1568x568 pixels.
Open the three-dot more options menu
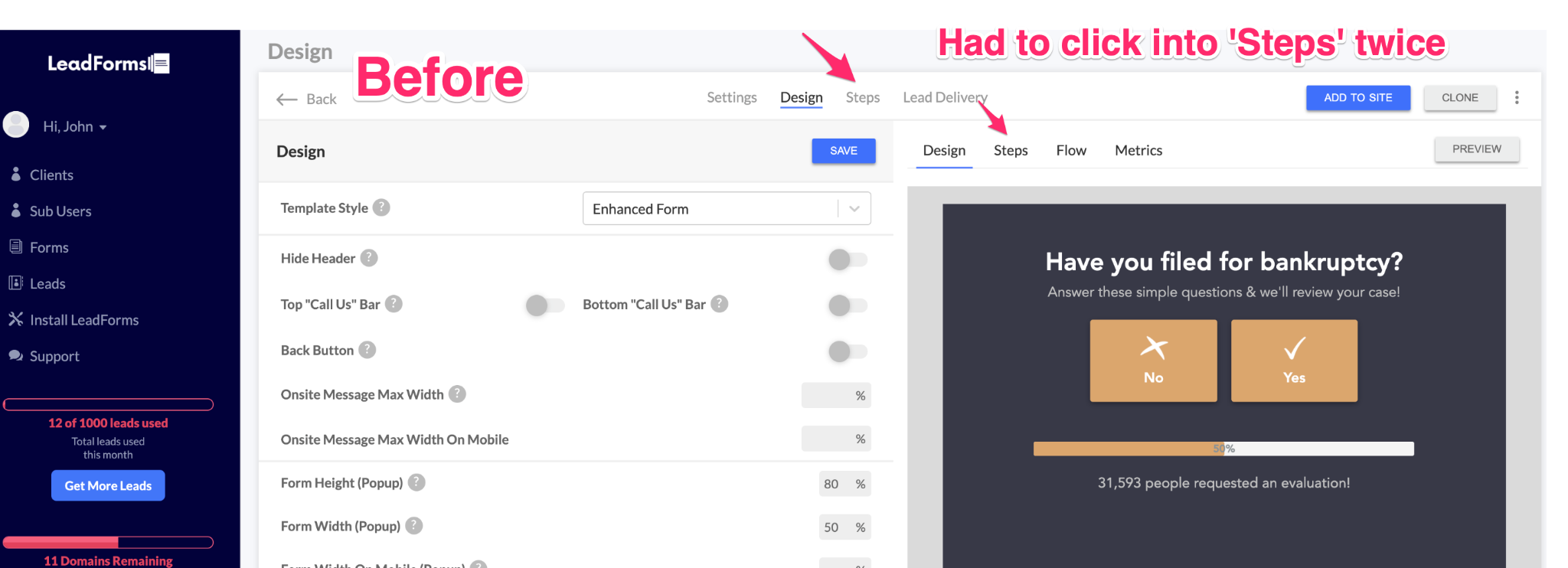pyautogui.click(x=1516, y=97)
